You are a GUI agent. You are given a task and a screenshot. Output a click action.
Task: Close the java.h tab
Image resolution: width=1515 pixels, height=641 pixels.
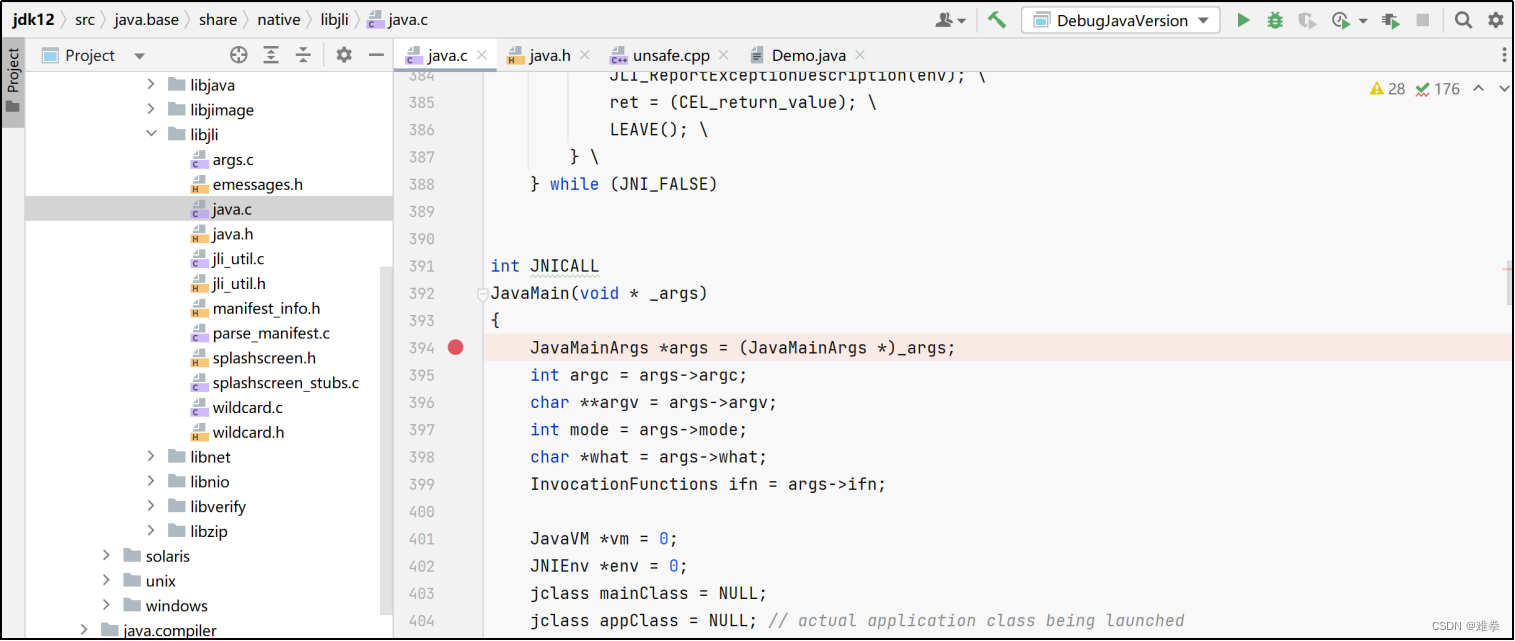coord(585,55)
